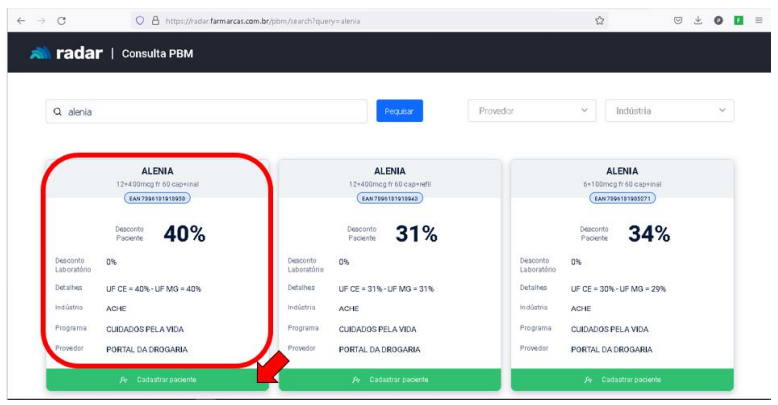Click the green extension icon in toolbar
Screen dimensions: 778x405
tap(738, 20)
